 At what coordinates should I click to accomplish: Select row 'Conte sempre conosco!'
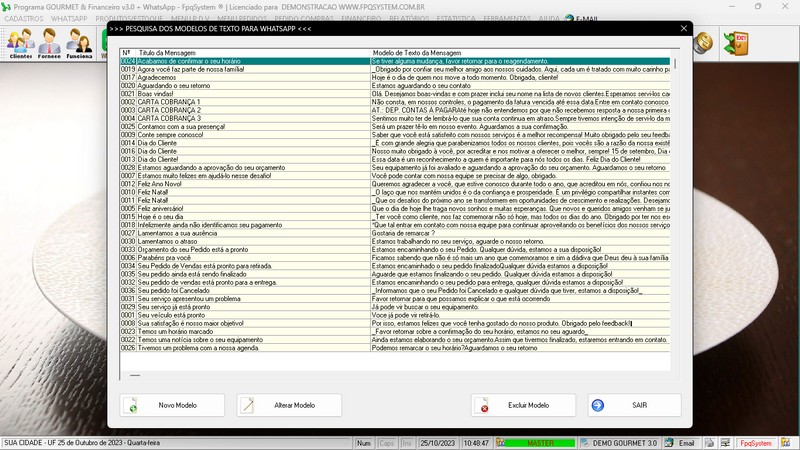[395, 135]
